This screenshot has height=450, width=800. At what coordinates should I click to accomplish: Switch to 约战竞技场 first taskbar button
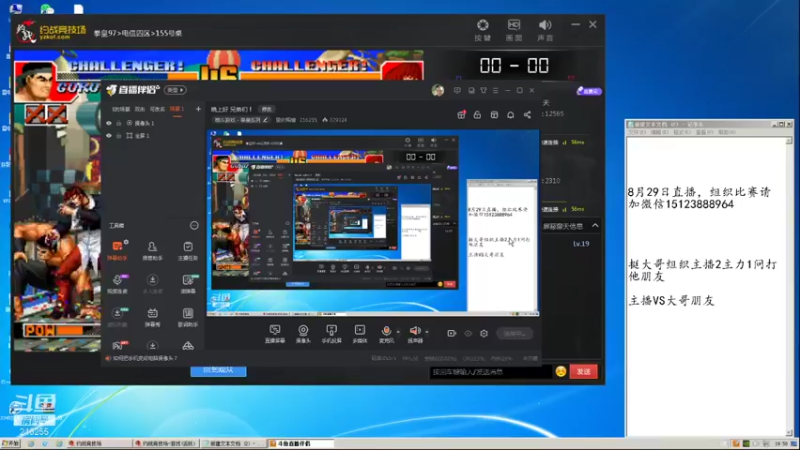click(98, 444)
